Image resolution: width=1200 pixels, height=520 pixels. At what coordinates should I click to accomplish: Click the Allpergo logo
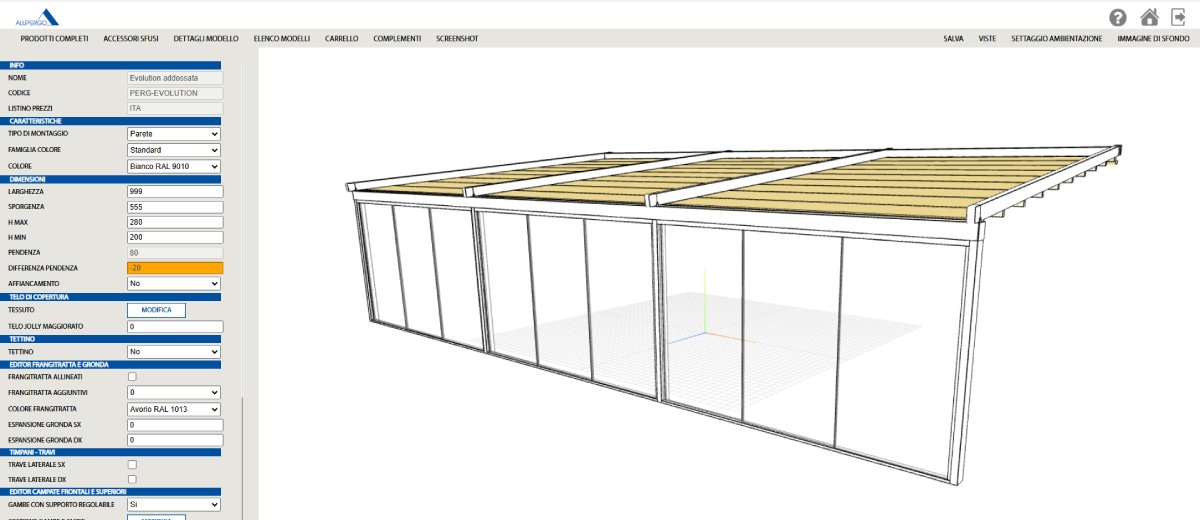tap(37, 16)
